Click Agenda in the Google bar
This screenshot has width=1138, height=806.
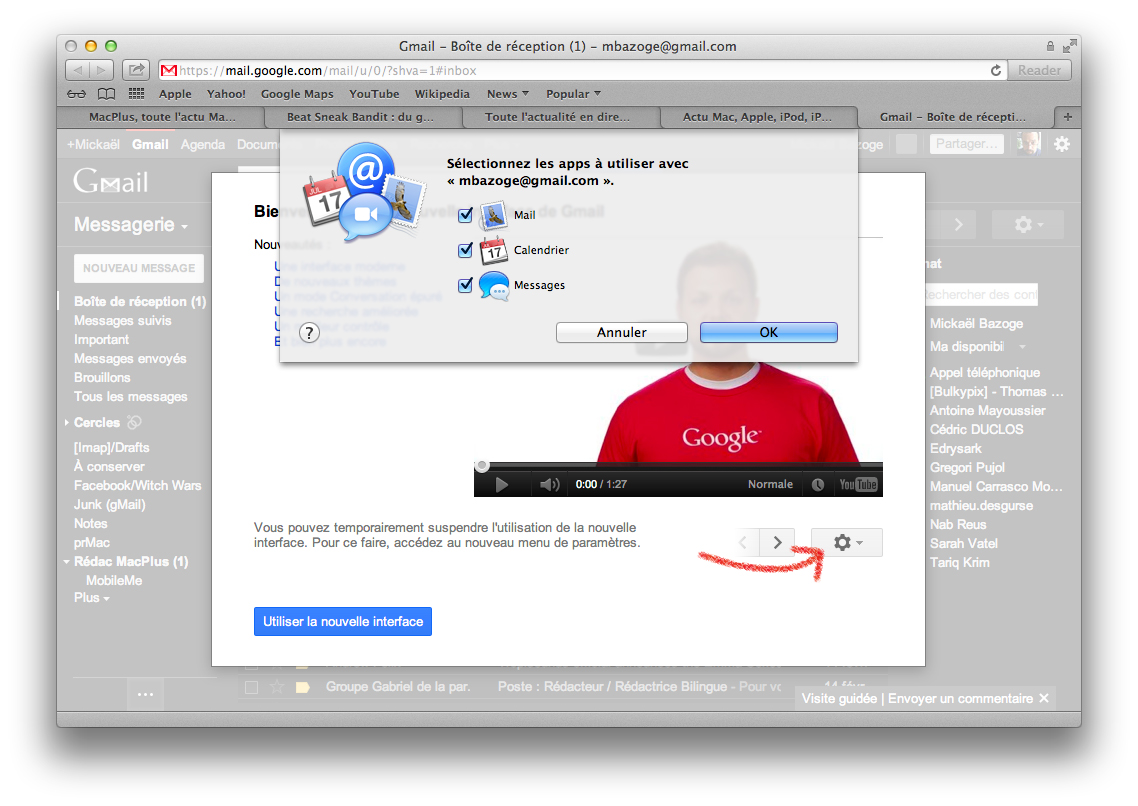pos(202,144)
